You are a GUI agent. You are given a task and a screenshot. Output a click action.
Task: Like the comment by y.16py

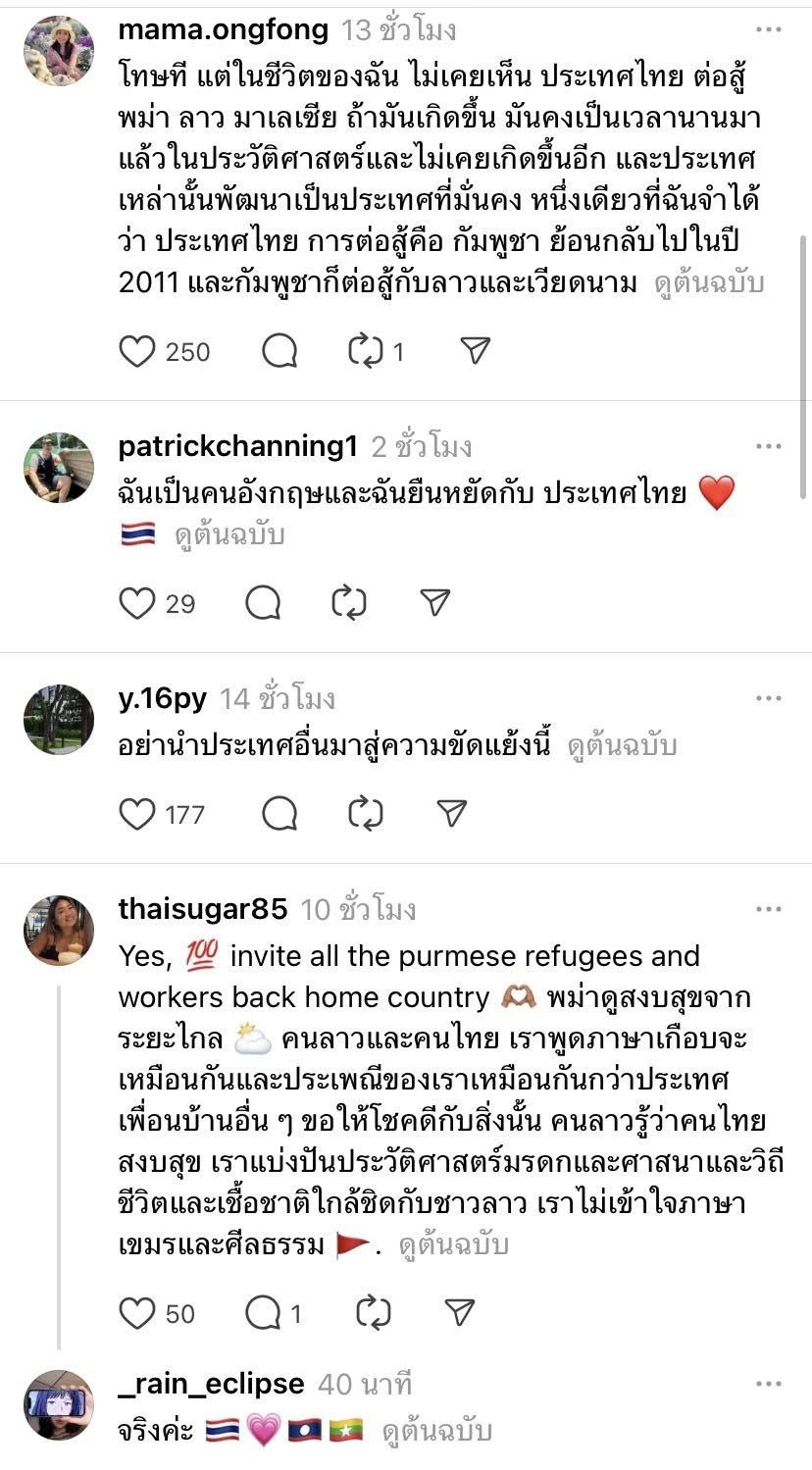137,813
